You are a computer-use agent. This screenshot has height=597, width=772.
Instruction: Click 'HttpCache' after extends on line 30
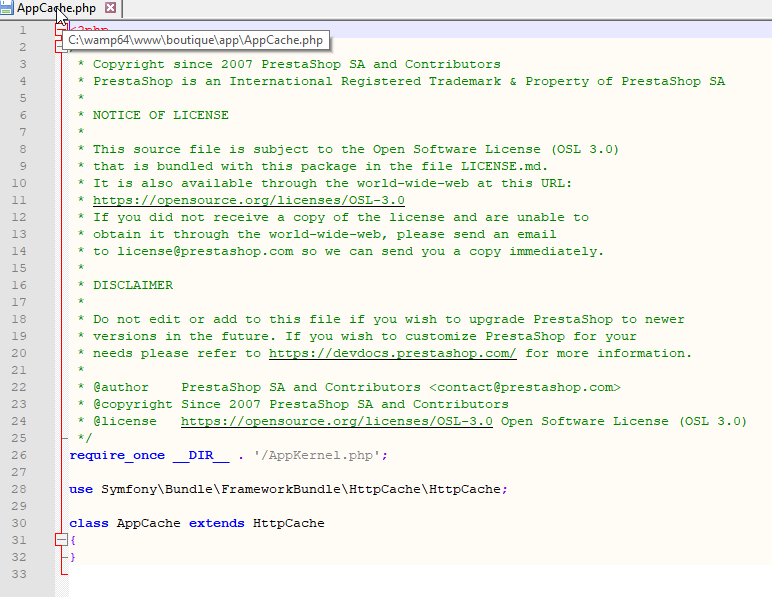[289, 523]
